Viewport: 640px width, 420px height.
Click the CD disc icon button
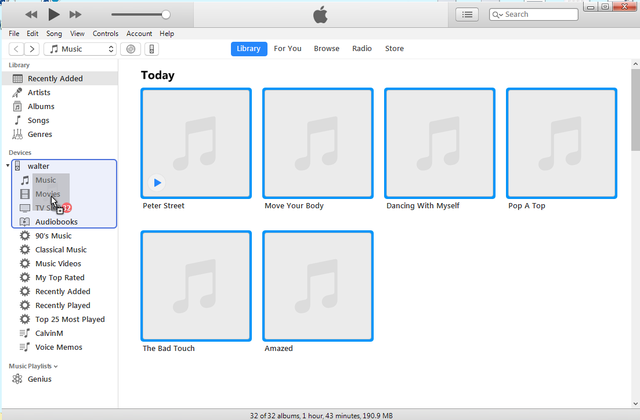131,49
